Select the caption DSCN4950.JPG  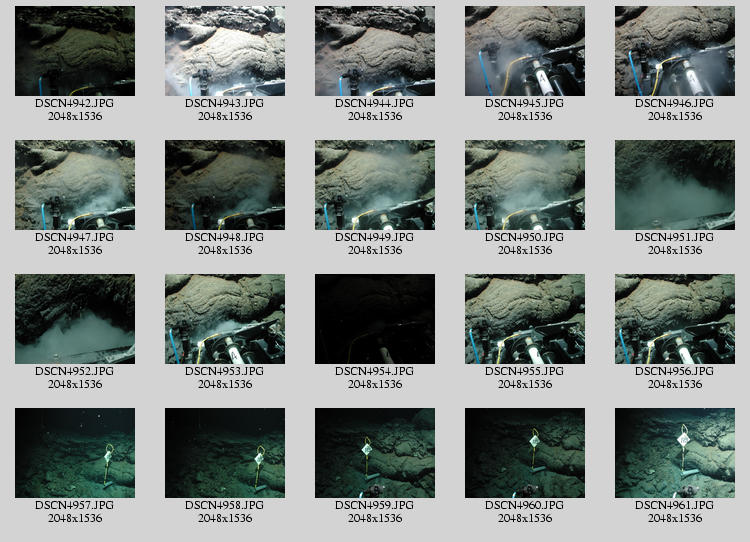click(x=525, y=237)
